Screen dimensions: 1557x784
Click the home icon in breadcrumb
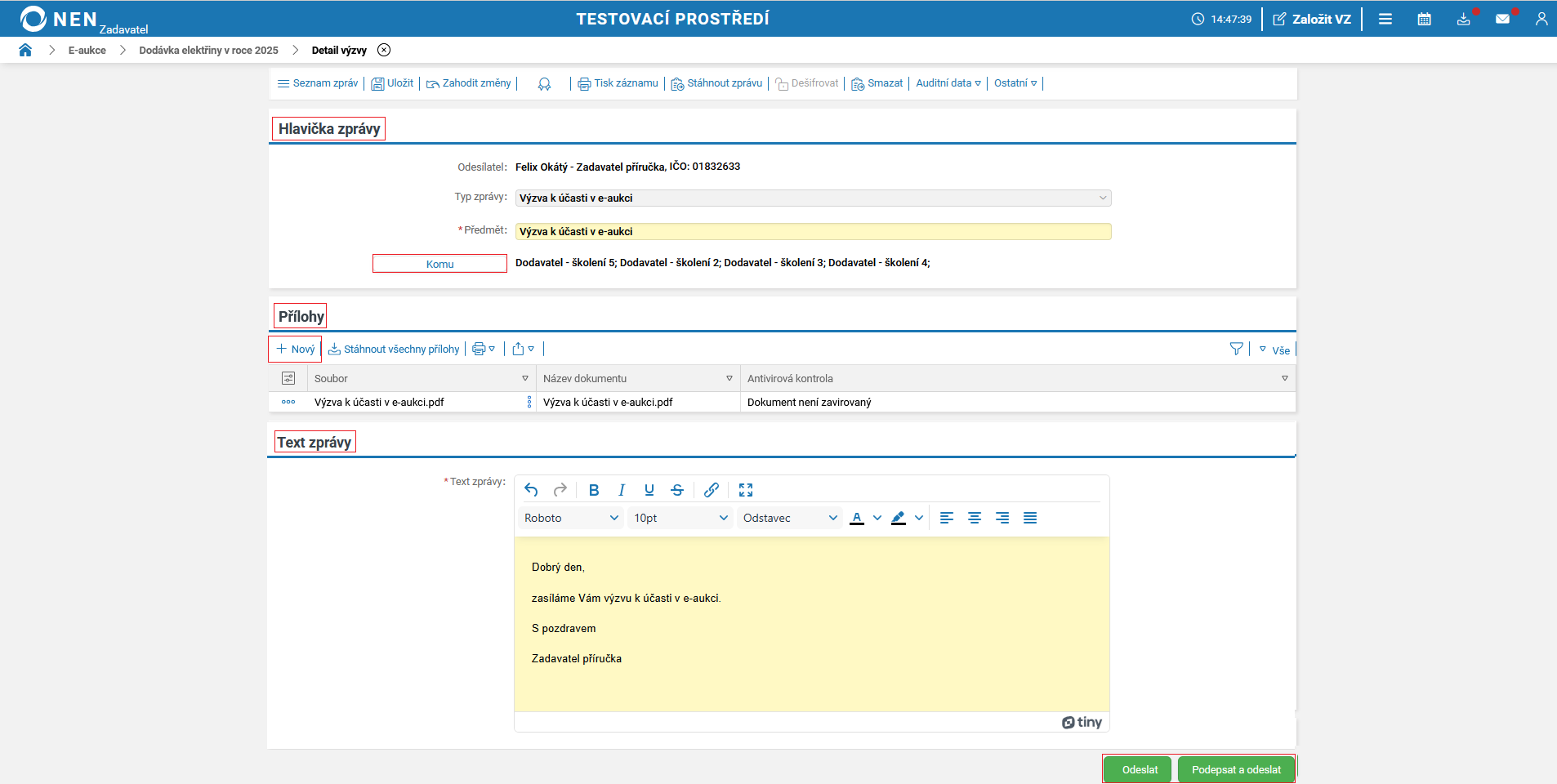[25, 50]
